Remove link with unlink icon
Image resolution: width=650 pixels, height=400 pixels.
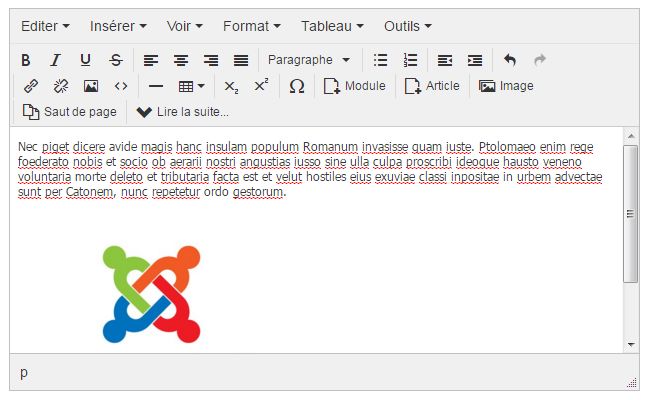61,86
